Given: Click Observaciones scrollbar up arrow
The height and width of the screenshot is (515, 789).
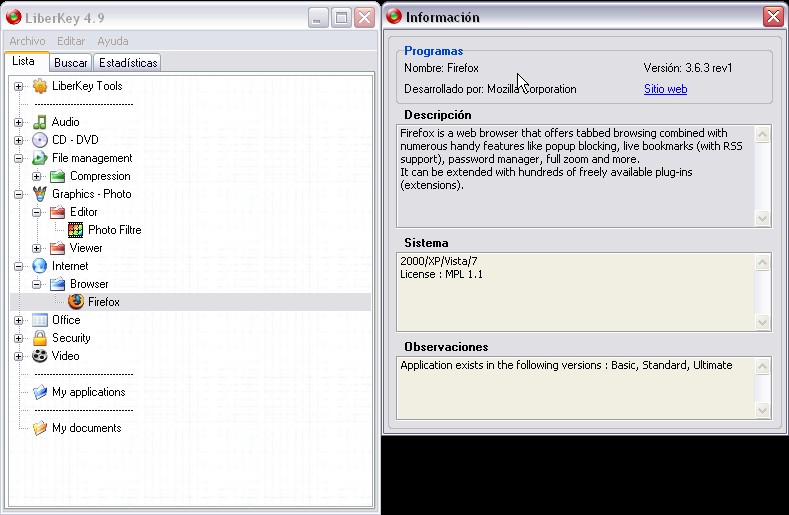Looking at the screenshot, I should [762, 366].
